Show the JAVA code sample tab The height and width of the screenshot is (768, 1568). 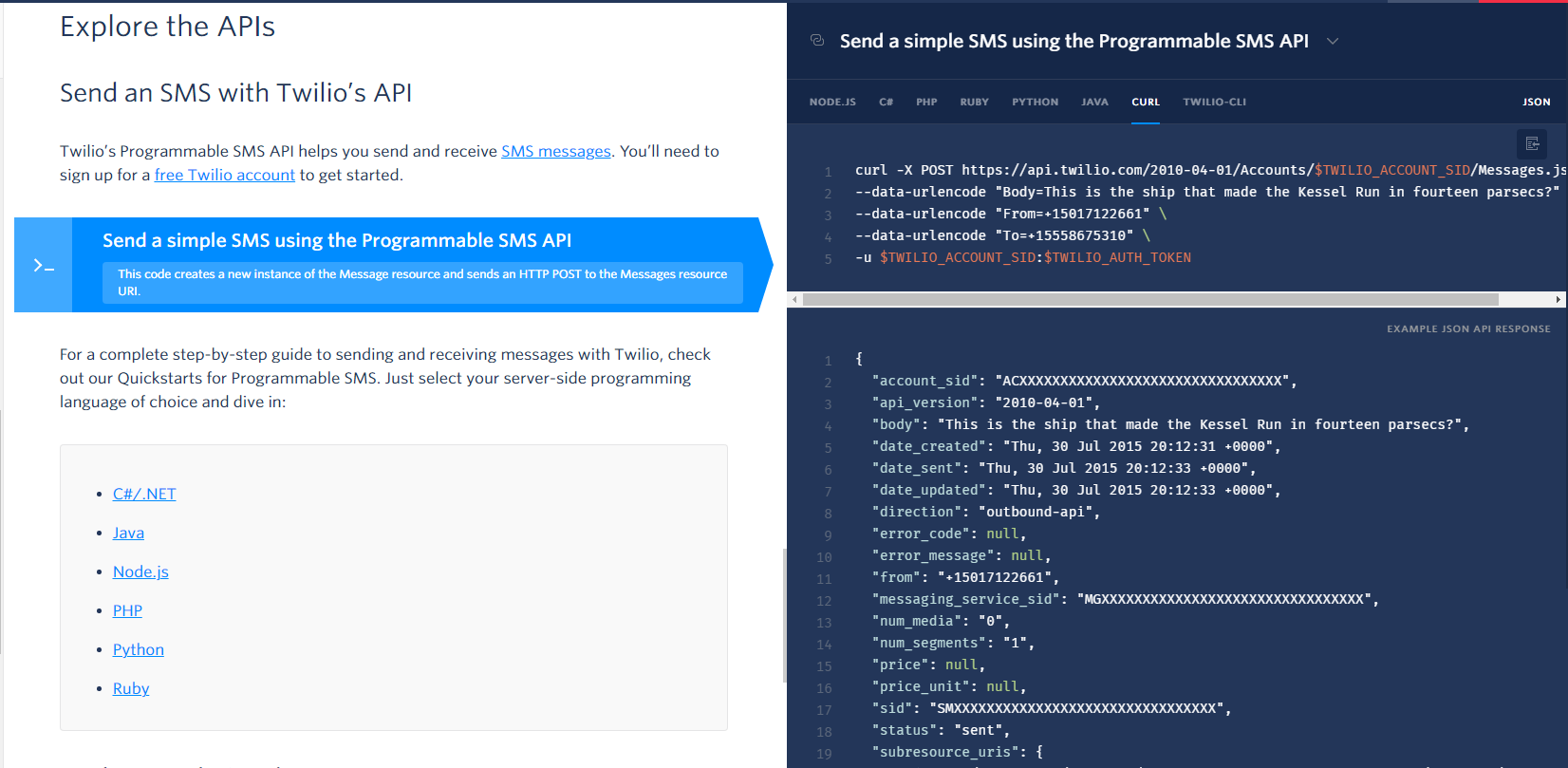coord(1094,102)
